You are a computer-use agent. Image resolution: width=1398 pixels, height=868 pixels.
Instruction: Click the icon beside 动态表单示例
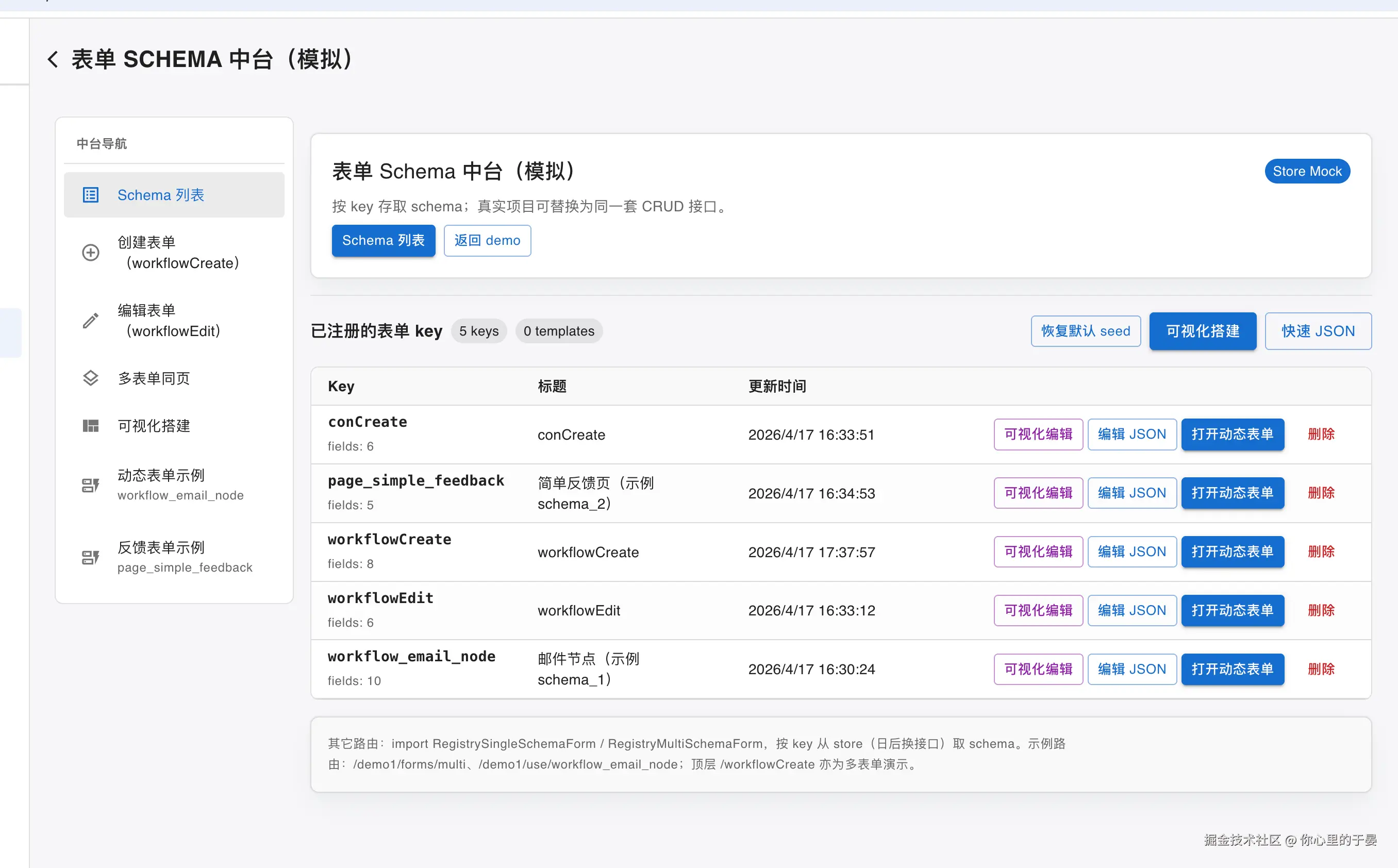pos(91,485)
